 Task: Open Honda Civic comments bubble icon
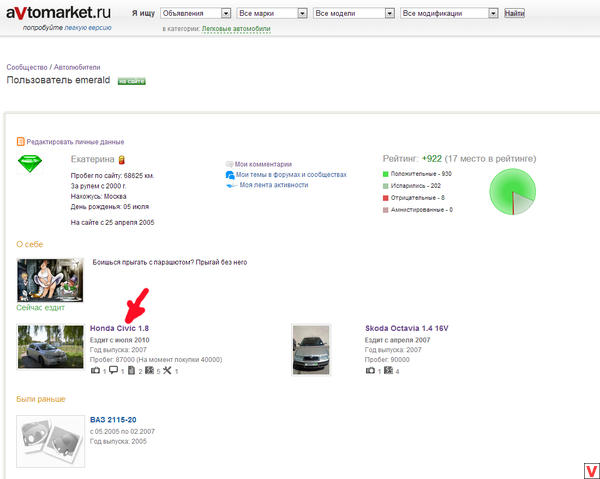point(114,370)
